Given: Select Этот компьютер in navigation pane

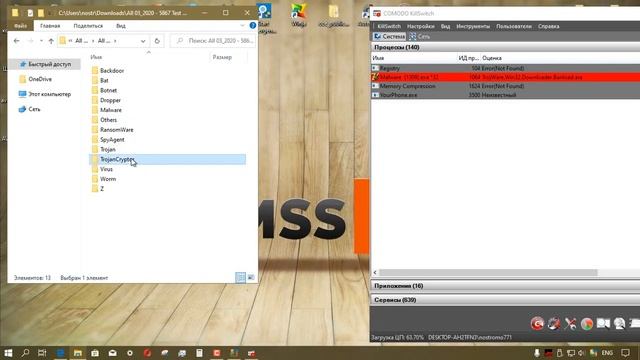Looking at the screenshot, I should click(45, 94).
